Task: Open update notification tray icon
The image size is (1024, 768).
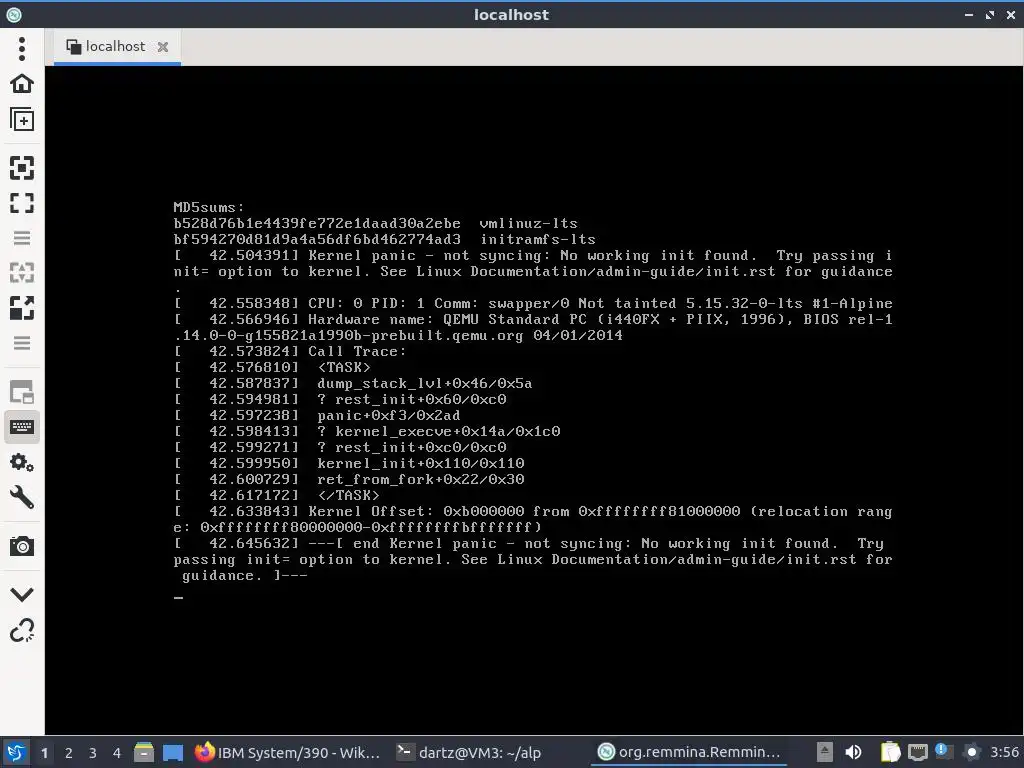Action: (x=944, y=751)
